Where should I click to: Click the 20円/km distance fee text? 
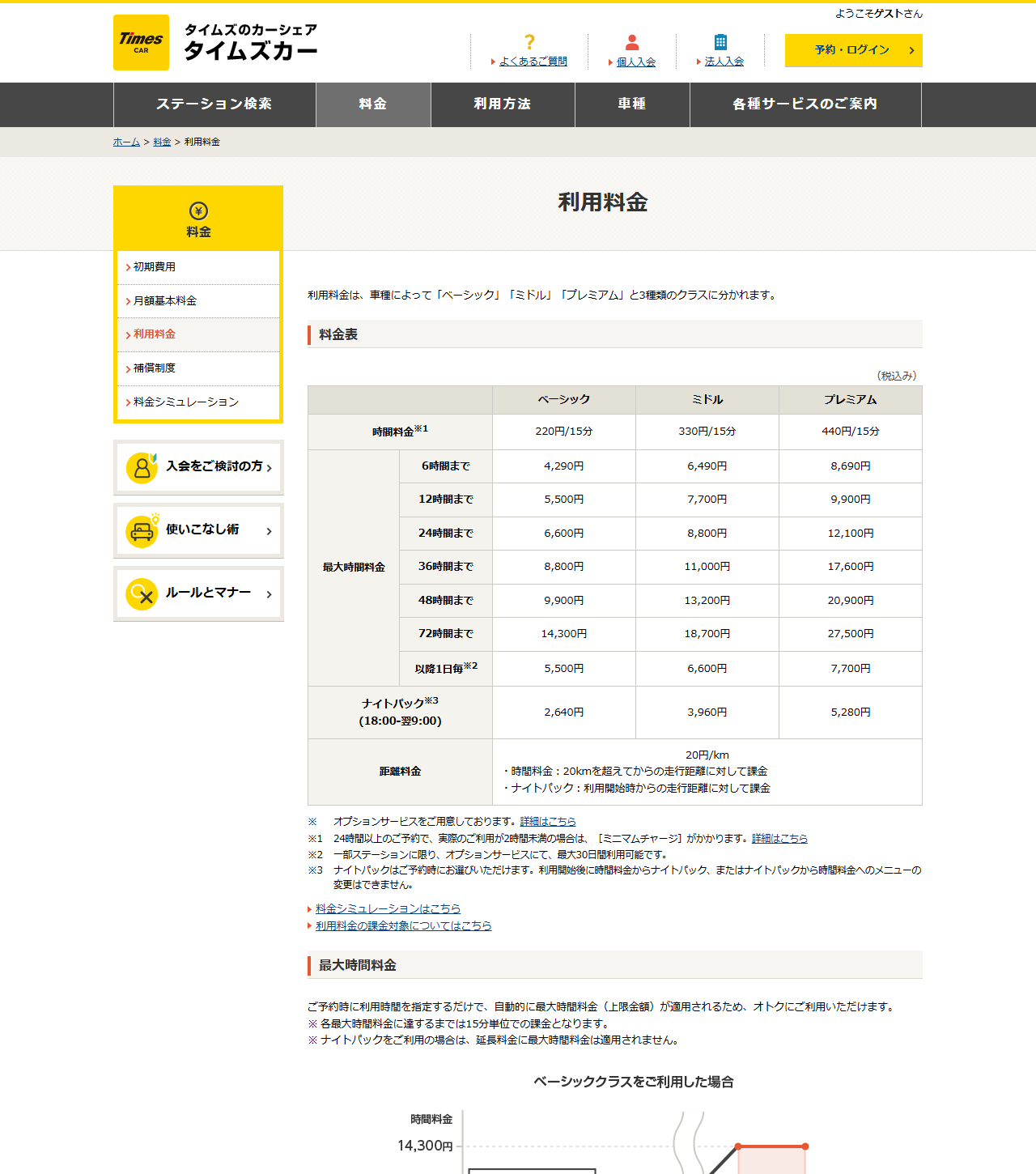707,755
